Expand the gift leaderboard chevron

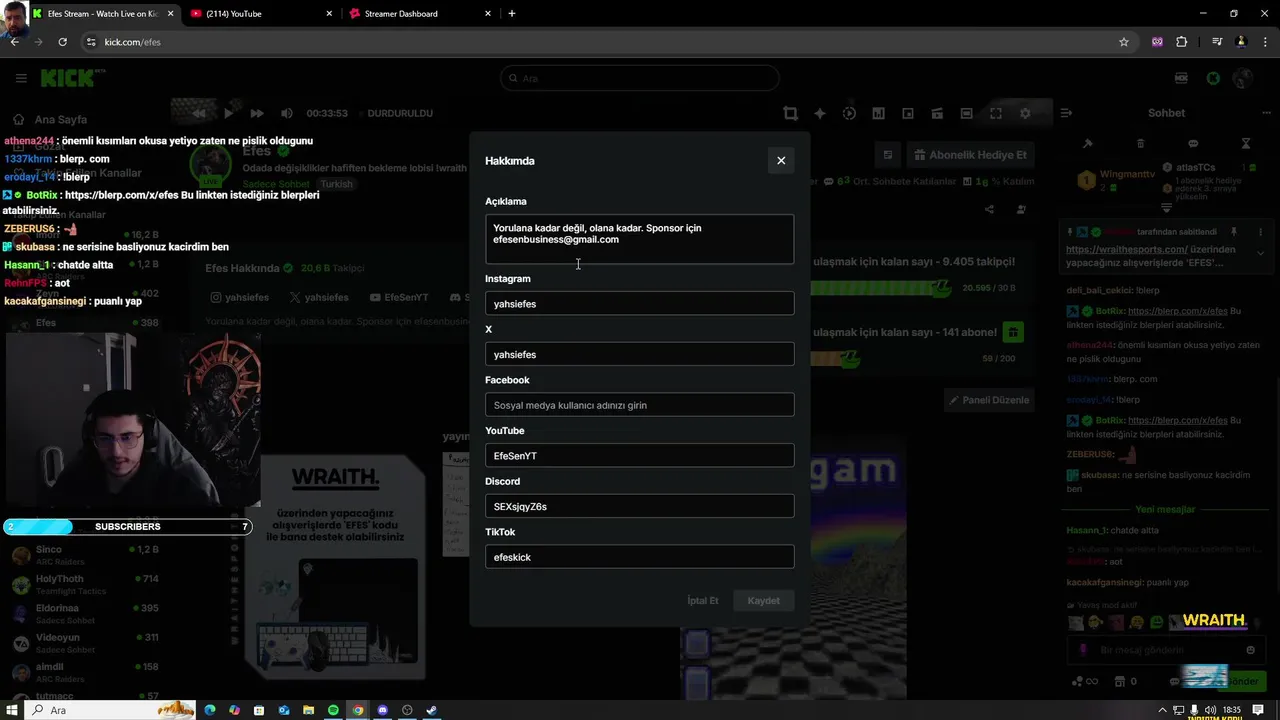click(x=1166, y=208)
